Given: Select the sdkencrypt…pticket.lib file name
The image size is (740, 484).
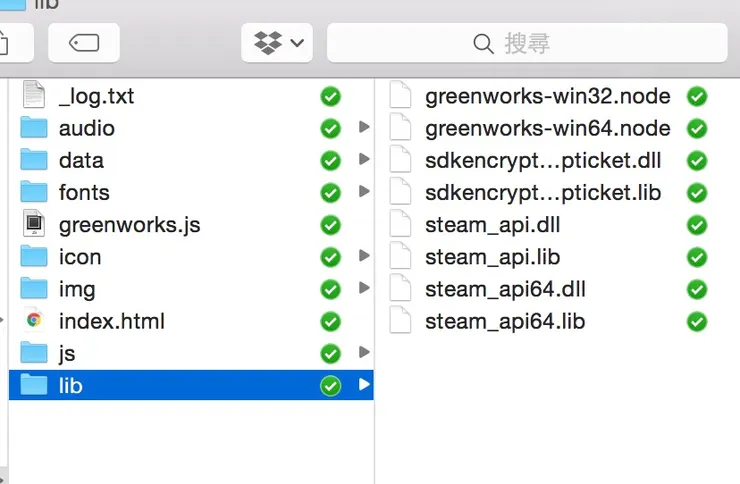Looking at the screenshot, I should [x=543, y=193].
